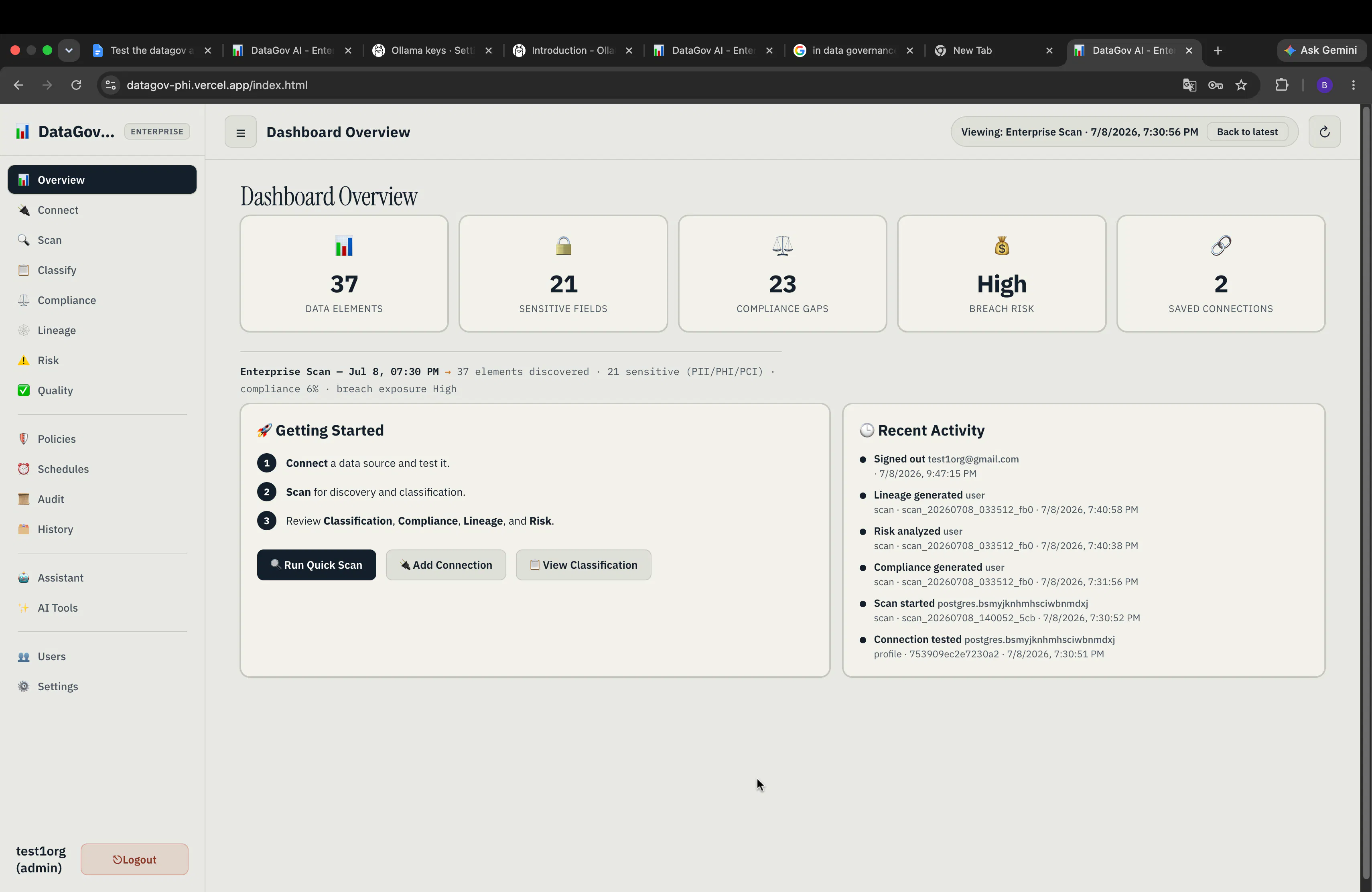Click the test1org (admin) user label
The height and width of the screenshot is (892, 1372).
(41, 859)
